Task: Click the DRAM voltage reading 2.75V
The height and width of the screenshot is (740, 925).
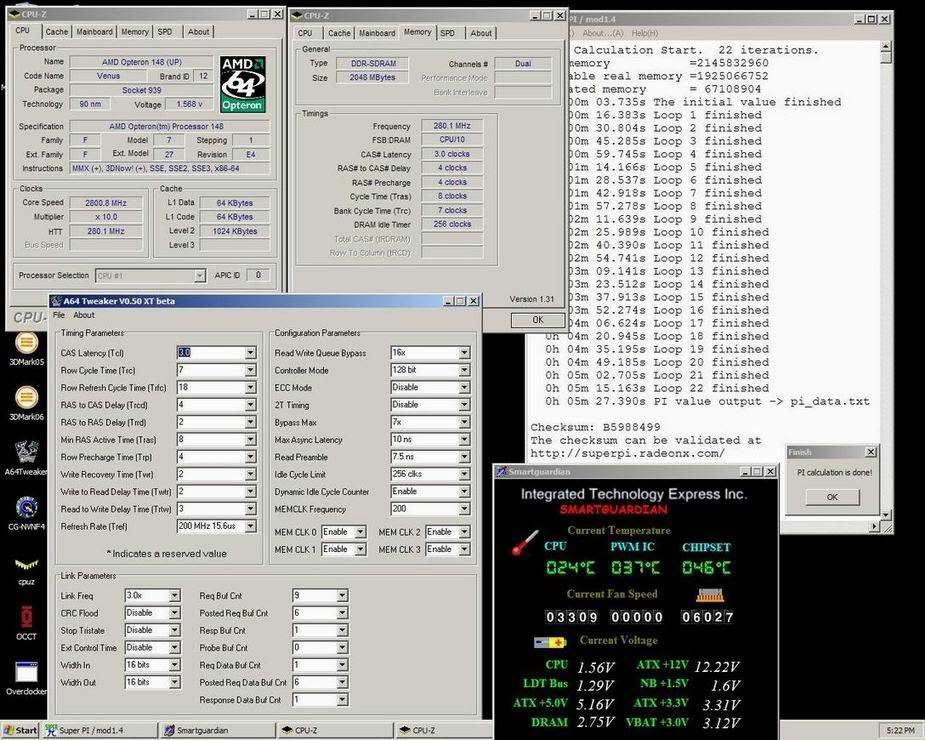Action: pos(596,723)
